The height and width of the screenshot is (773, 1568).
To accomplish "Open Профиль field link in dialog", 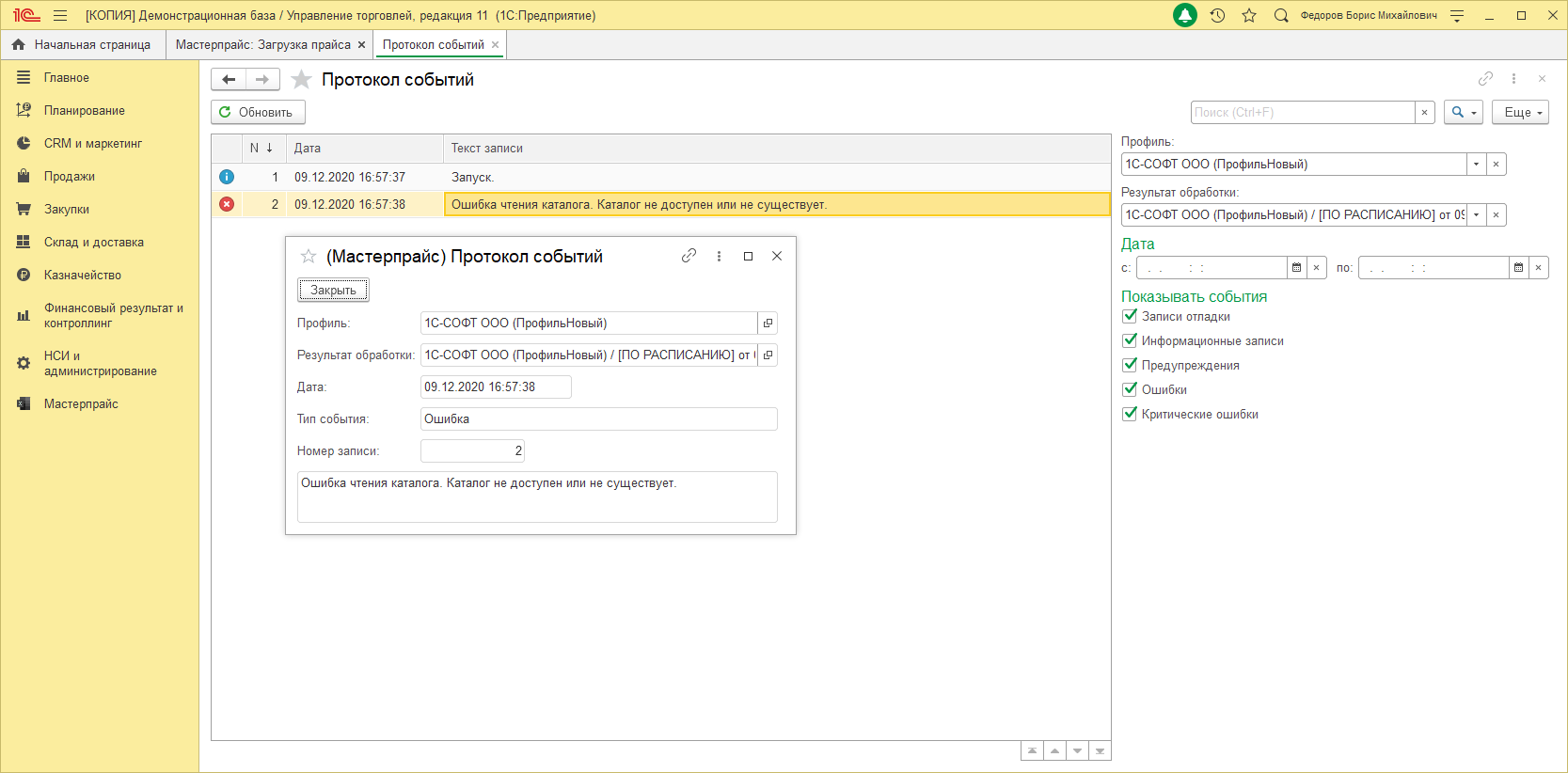I will 768,323.
